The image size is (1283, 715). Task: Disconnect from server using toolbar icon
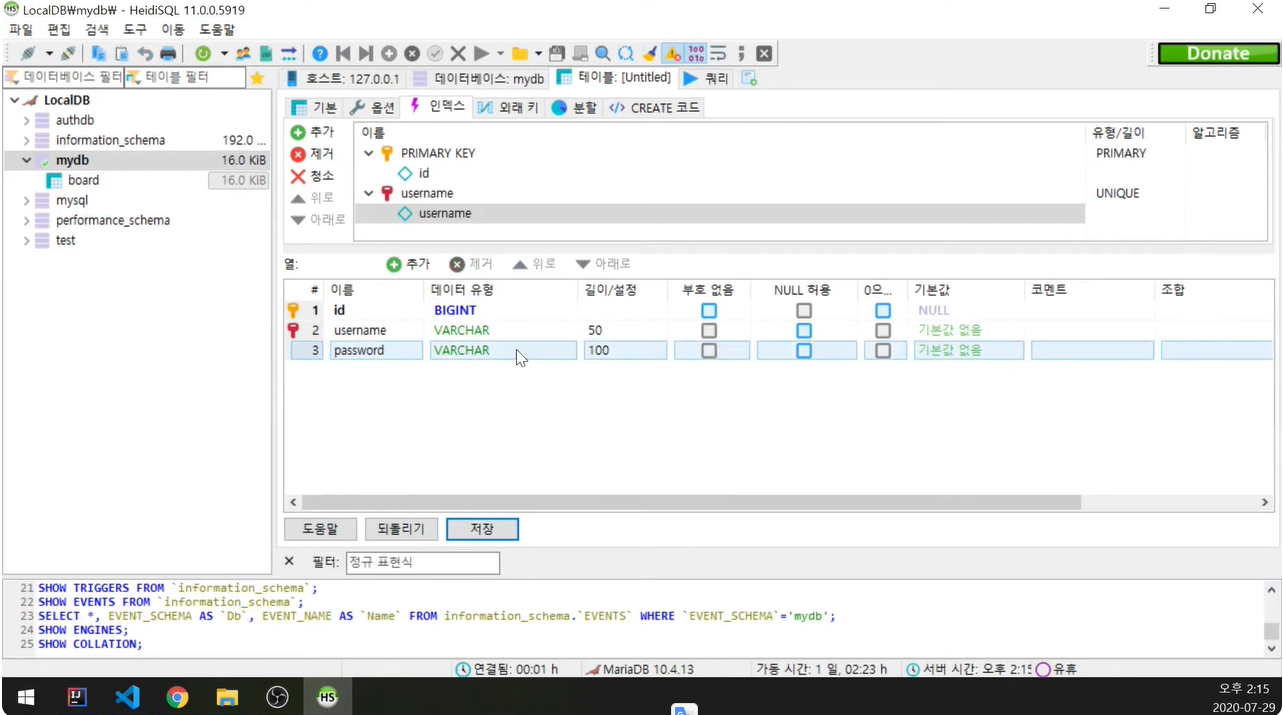point(68,53)
